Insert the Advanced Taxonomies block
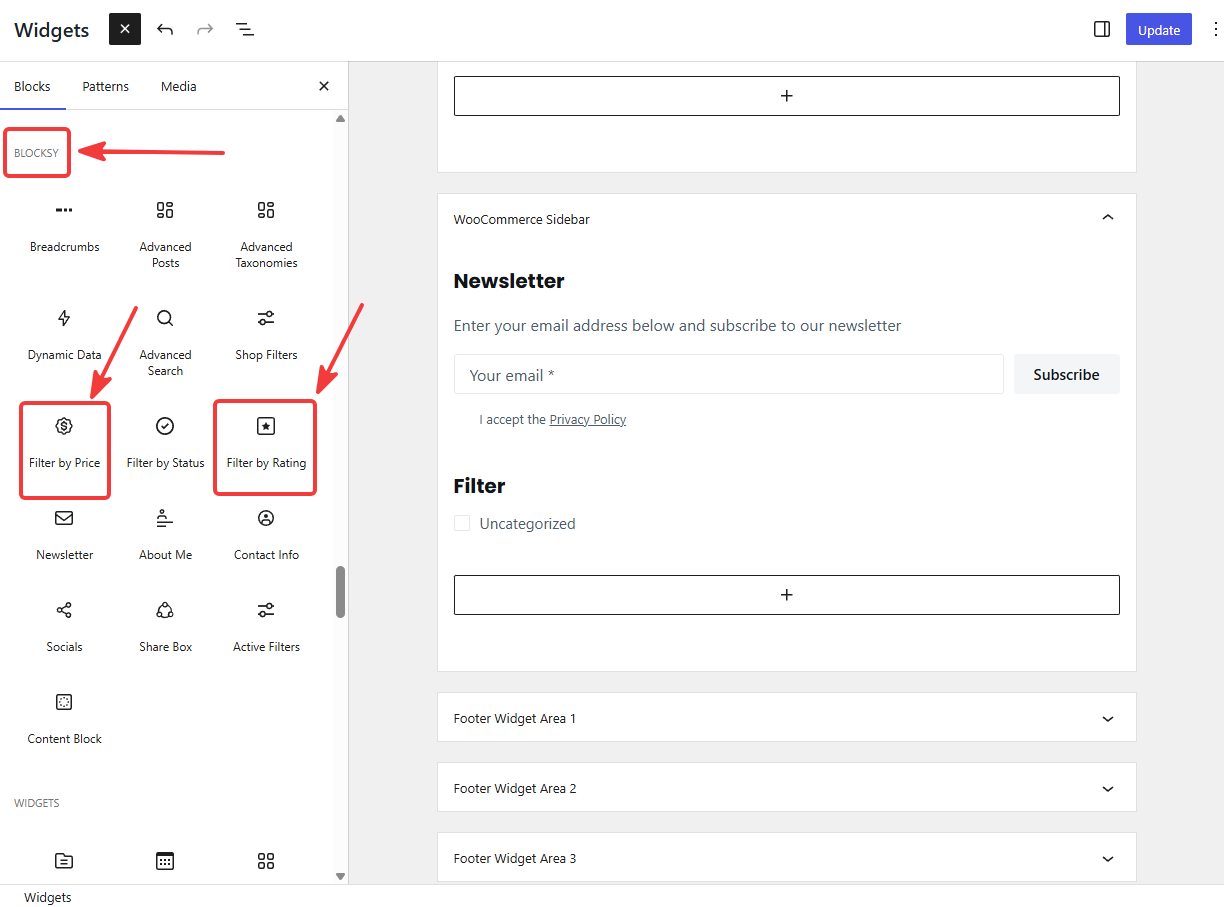Screen dimensions: 1224x907 click(266, 234)
